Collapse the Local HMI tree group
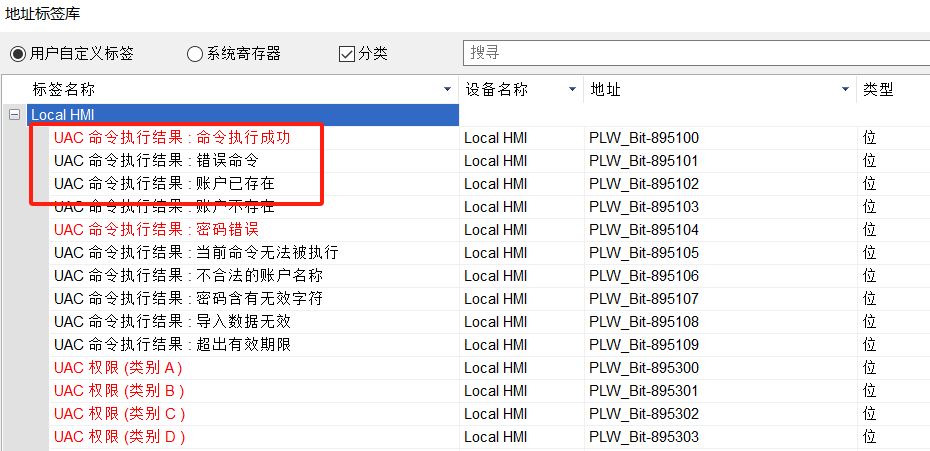The image size is (930, 451). click(x=14, y=115)
